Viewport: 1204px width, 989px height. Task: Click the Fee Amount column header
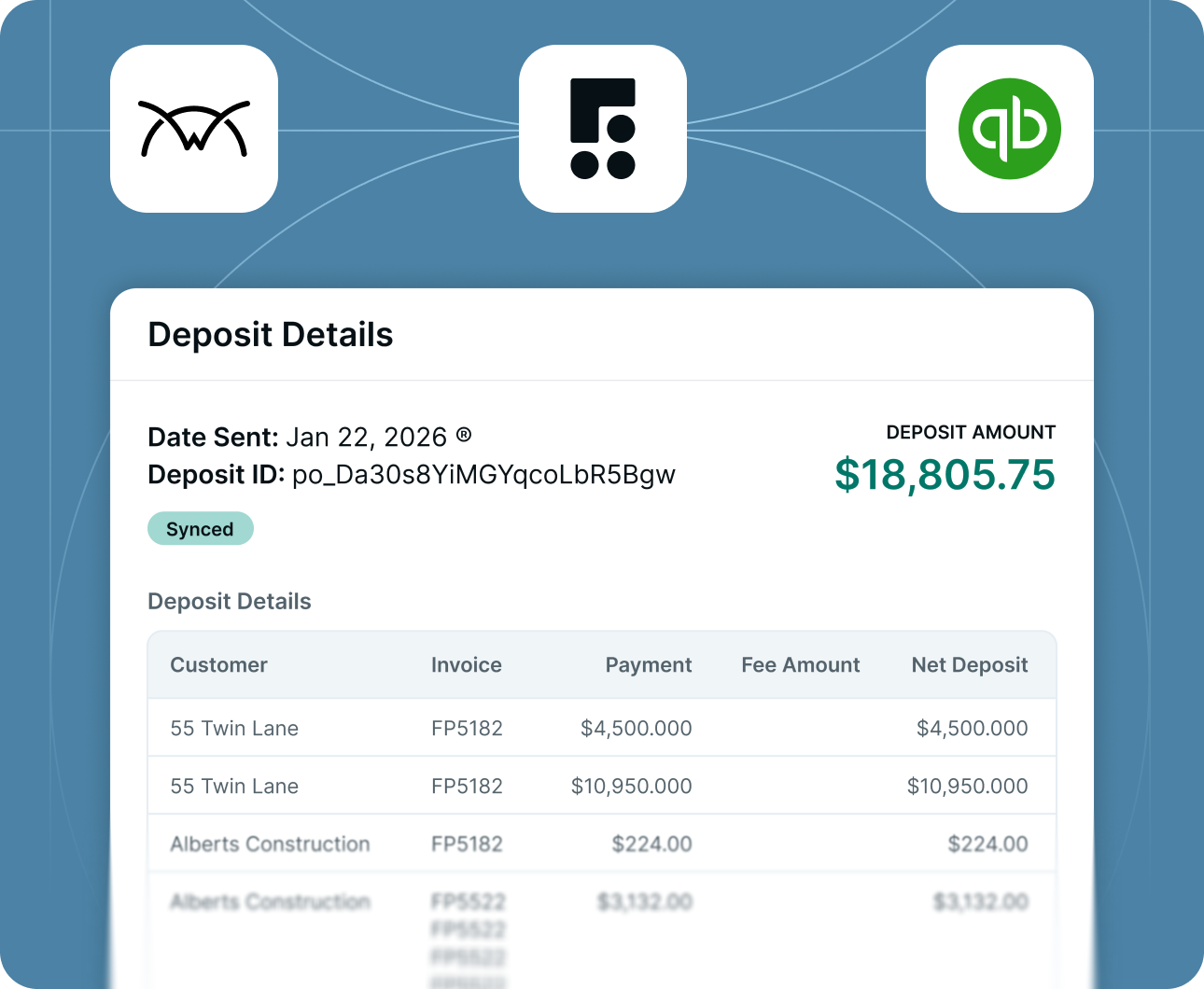801,665
